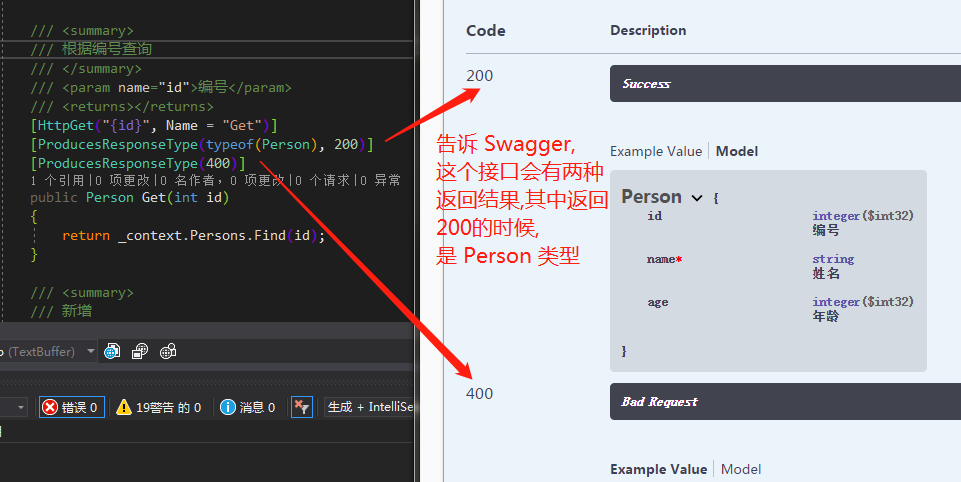This screenshot has height=482, width=961.
Task: Click the first 0 项更改 CodeLens link
Action: click(x=122, y=180)
